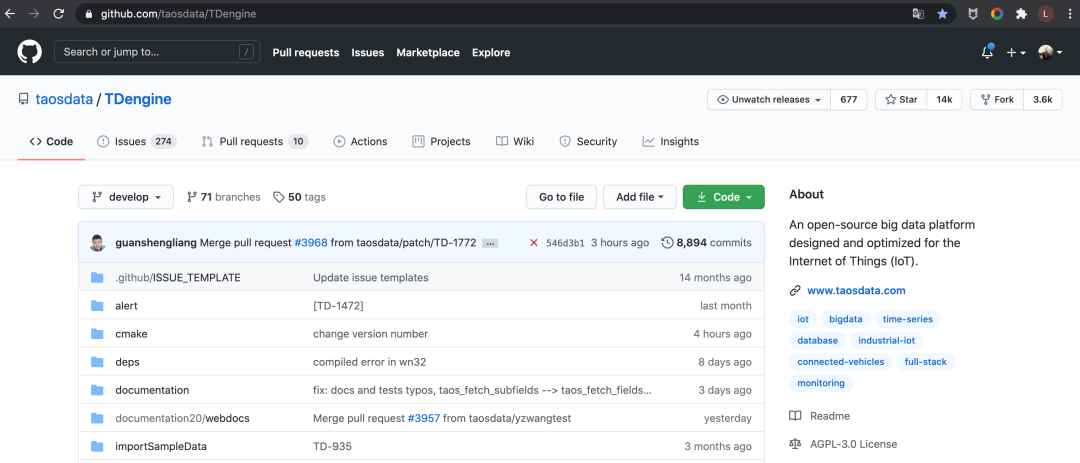Viewport: 1080px width, 463px height.
Task: Go back in browser history
Action: (x=10, y=13)
